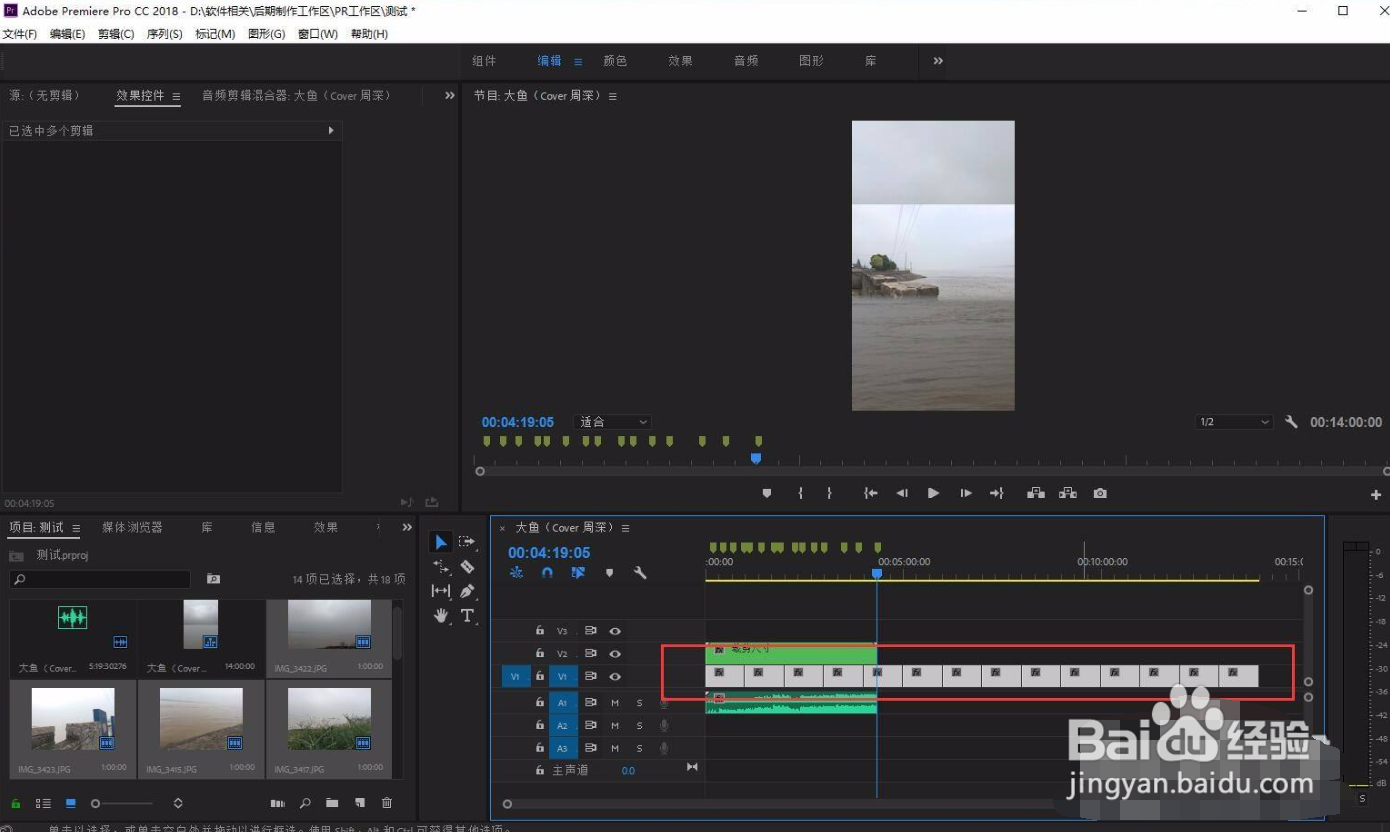Click Mark Out bracket in program monitor
Viewport: 1390px width, 832px height.
point(829,493)
